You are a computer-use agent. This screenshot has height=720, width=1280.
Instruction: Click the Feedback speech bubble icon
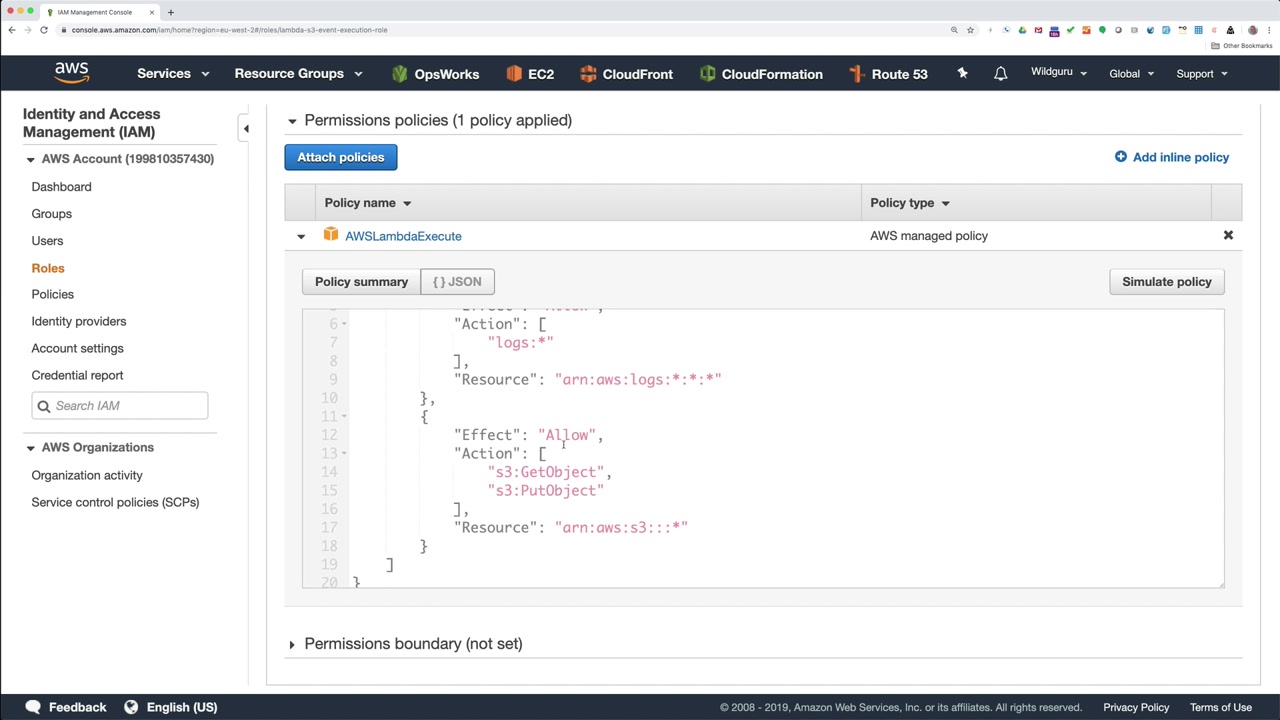pyautogui.click(x=33, y=707)
